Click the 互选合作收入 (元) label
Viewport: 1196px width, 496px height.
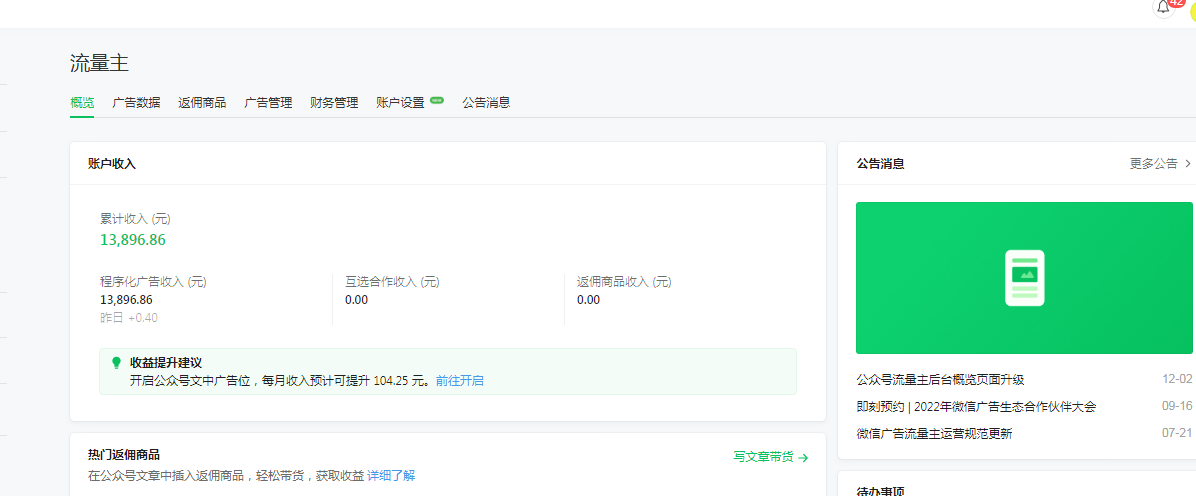pyautogui.click(x=392, y=282)
